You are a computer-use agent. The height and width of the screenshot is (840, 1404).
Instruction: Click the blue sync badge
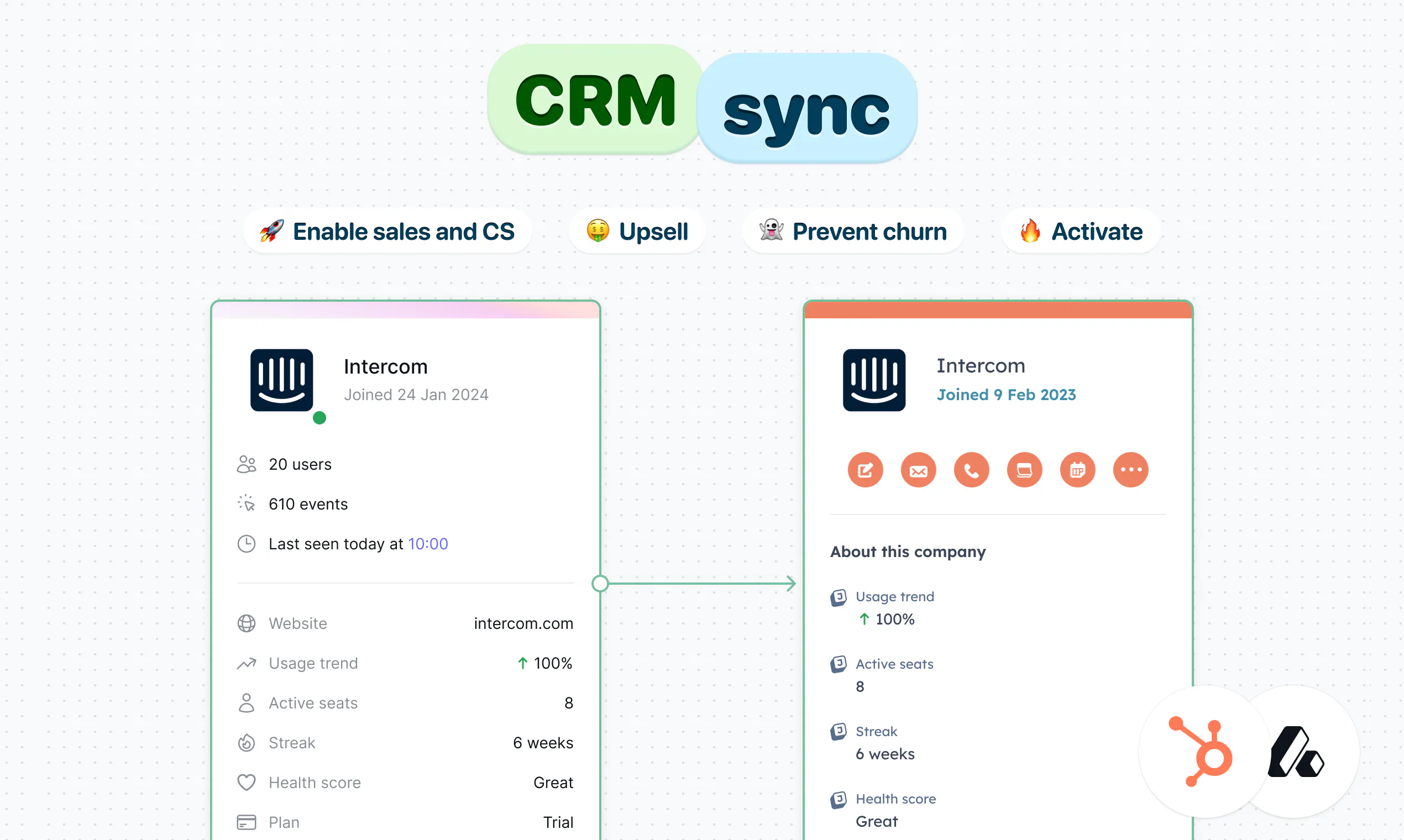pyautogui.click(x=806, y=109)
